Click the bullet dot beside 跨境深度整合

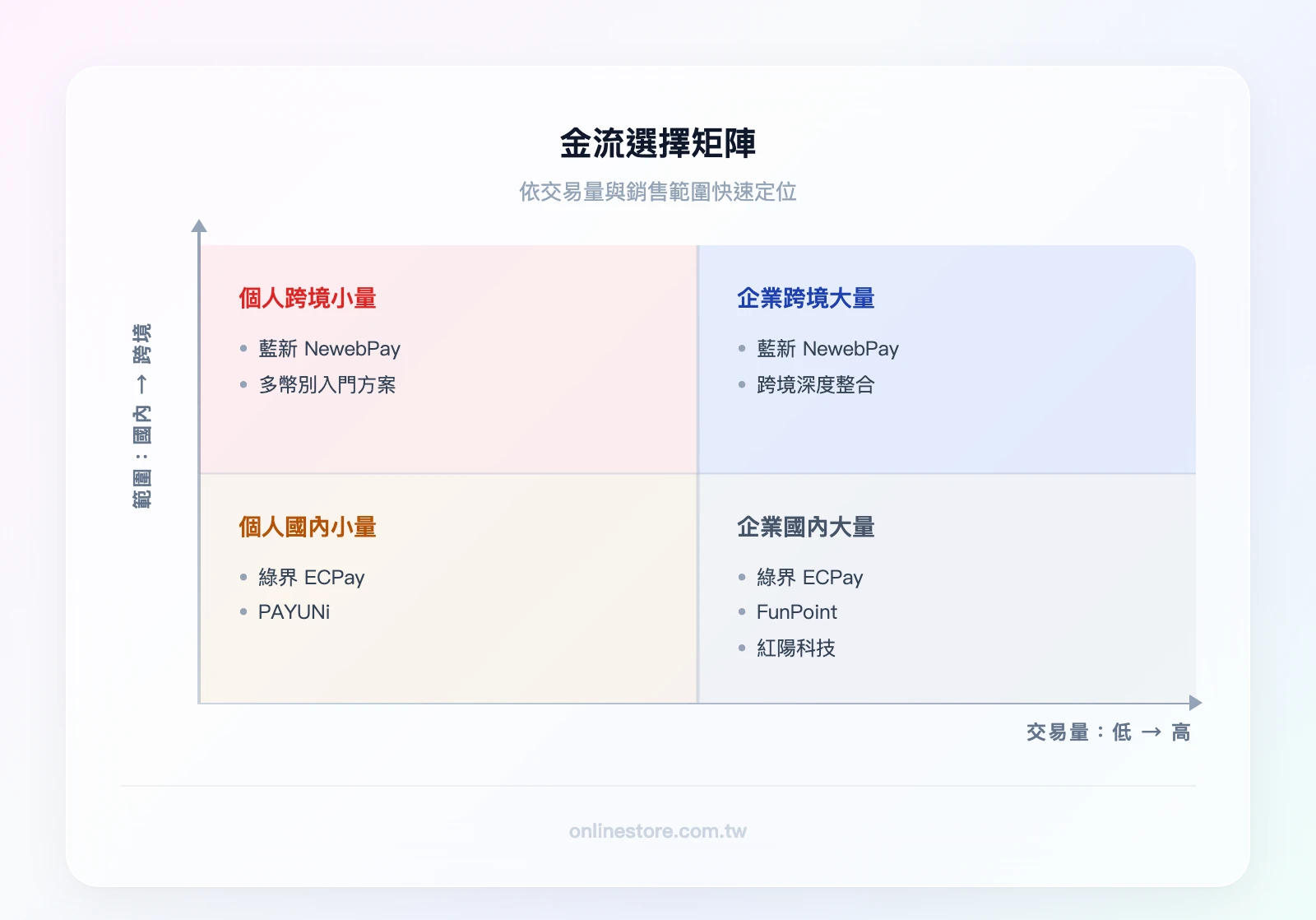tap(743, 384)
